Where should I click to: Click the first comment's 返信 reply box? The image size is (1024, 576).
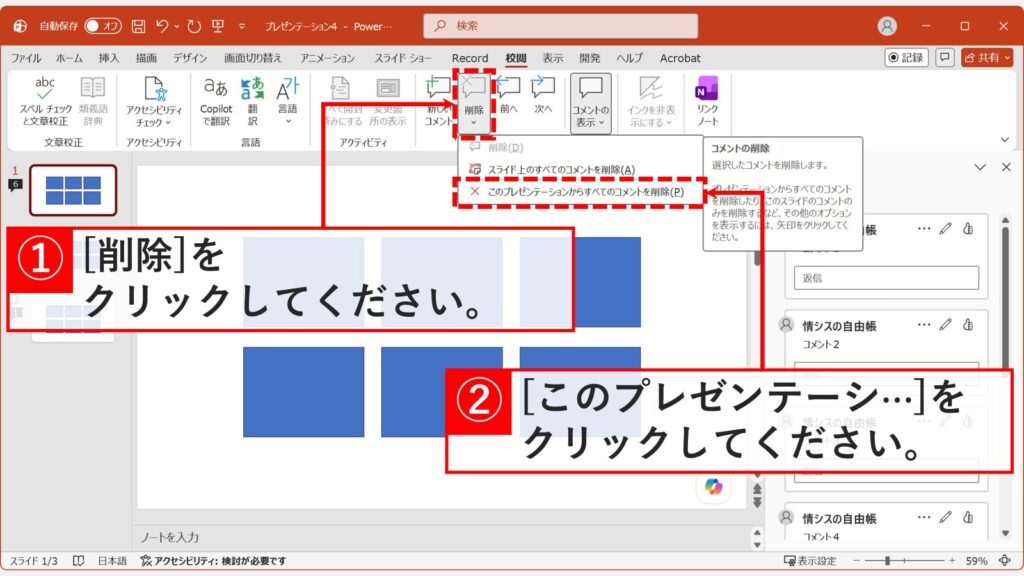886,278
